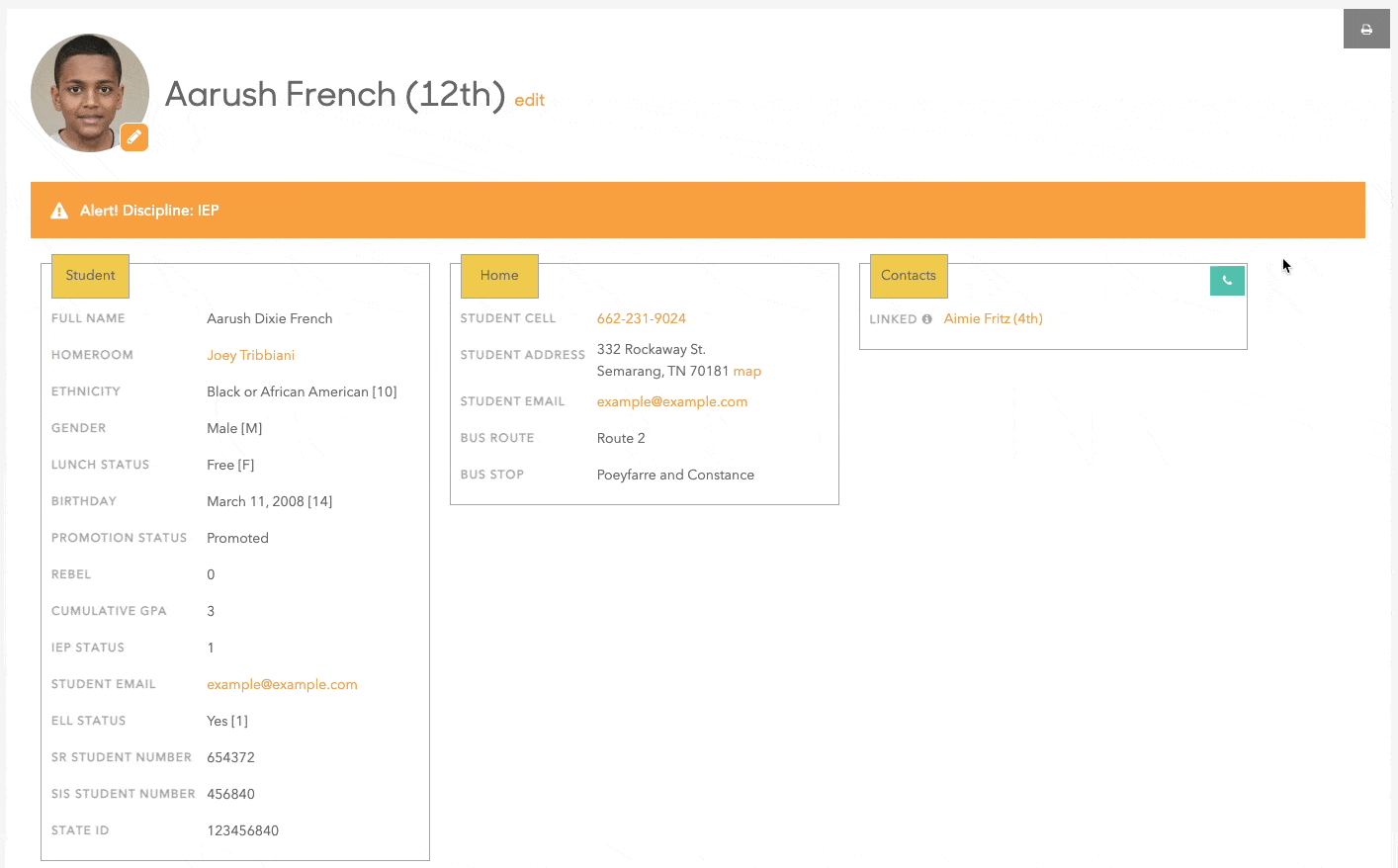
Task: Click the pencil icon on profile photo
Action: coord(134,137)
